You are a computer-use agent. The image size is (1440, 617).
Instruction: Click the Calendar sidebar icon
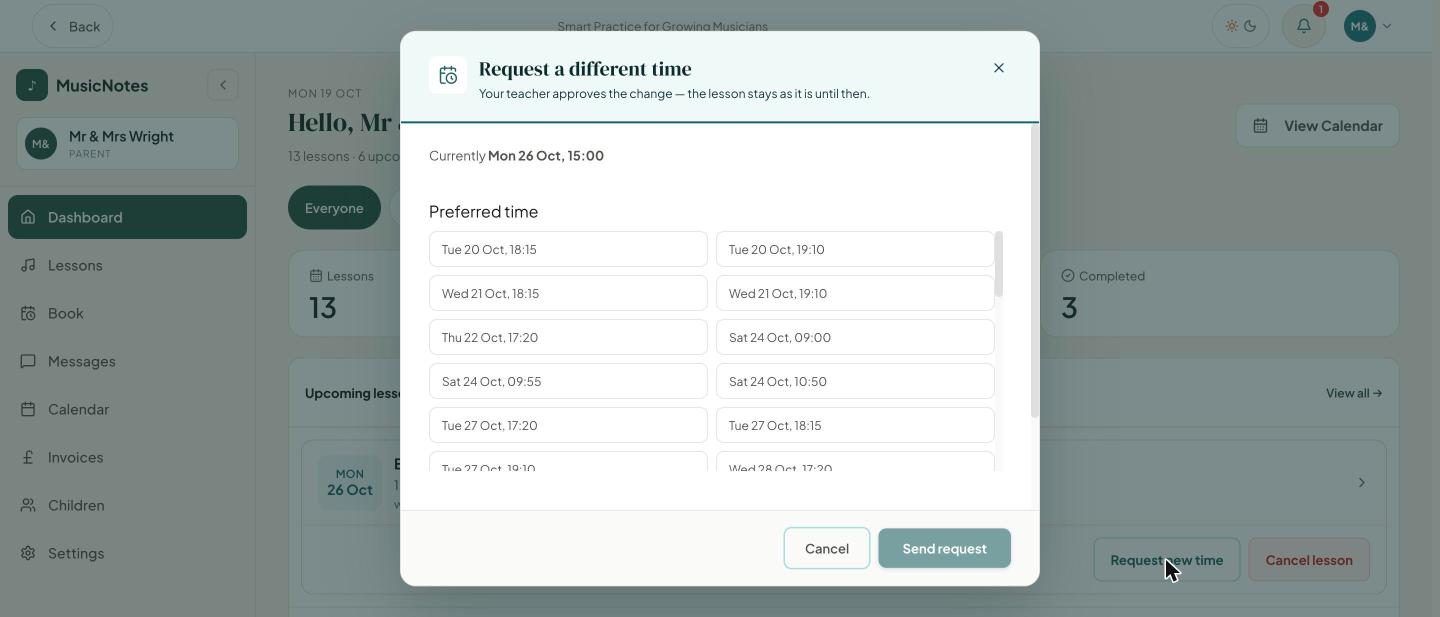tap(28, 409)
